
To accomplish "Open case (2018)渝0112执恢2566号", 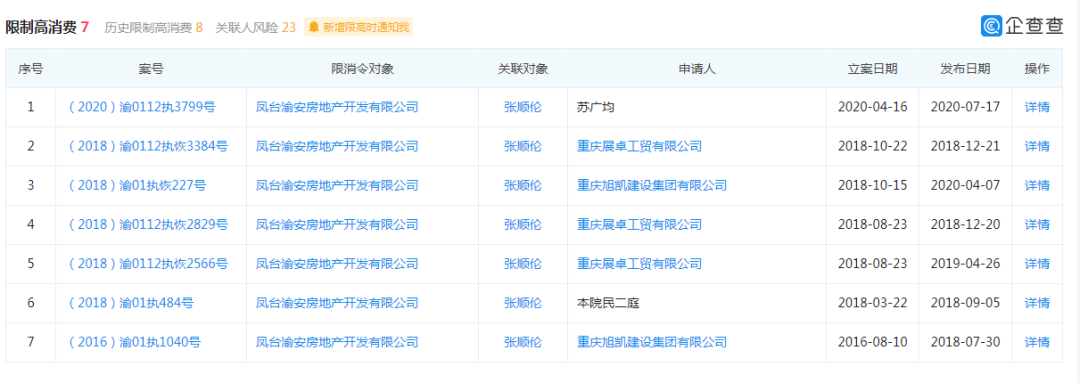I will pos(148,264).
